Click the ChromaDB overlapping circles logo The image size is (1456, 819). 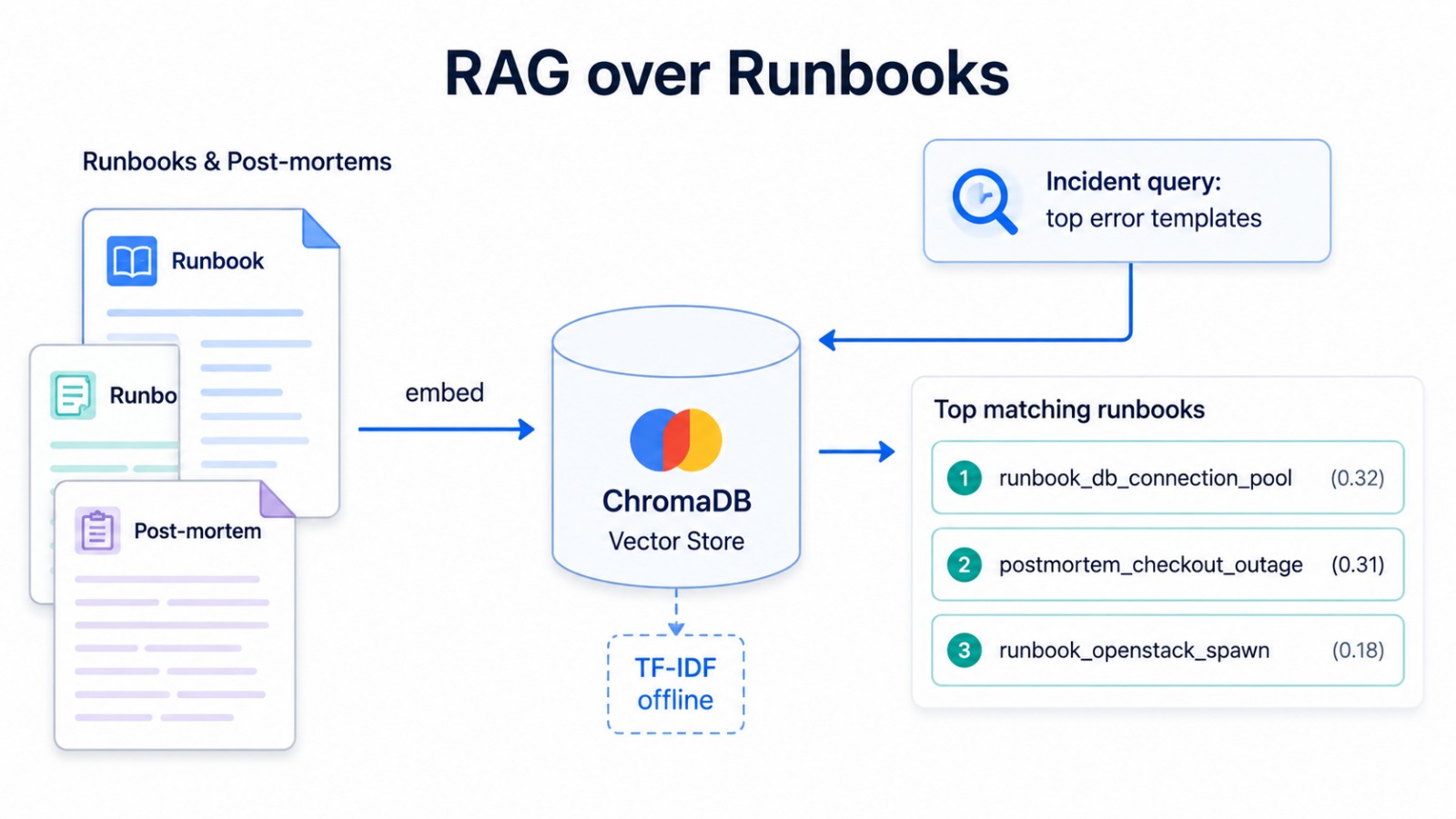pyautogui.click(x=676, y=440)
